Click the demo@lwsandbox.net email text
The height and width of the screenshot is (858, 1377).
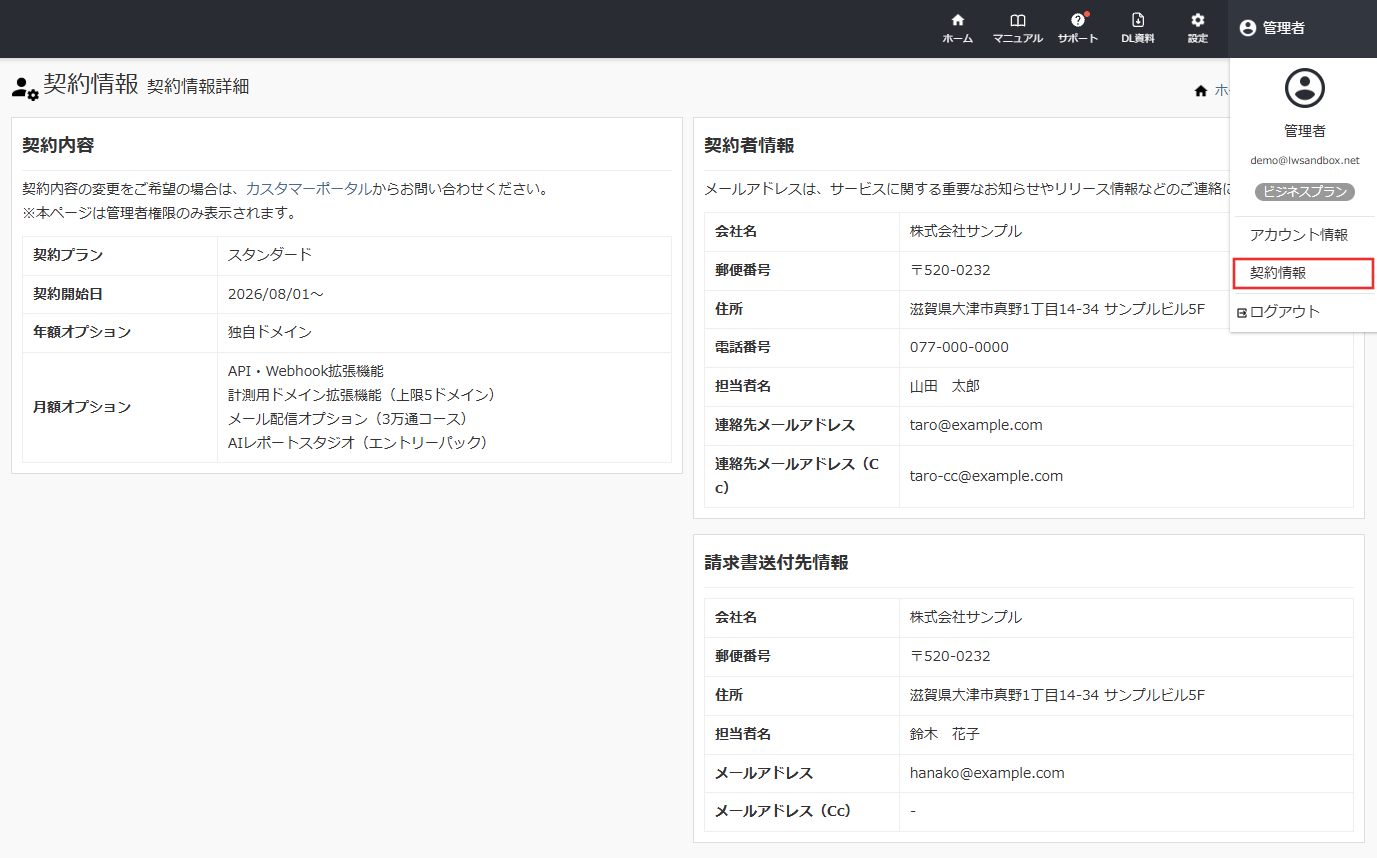[1304, 160]
